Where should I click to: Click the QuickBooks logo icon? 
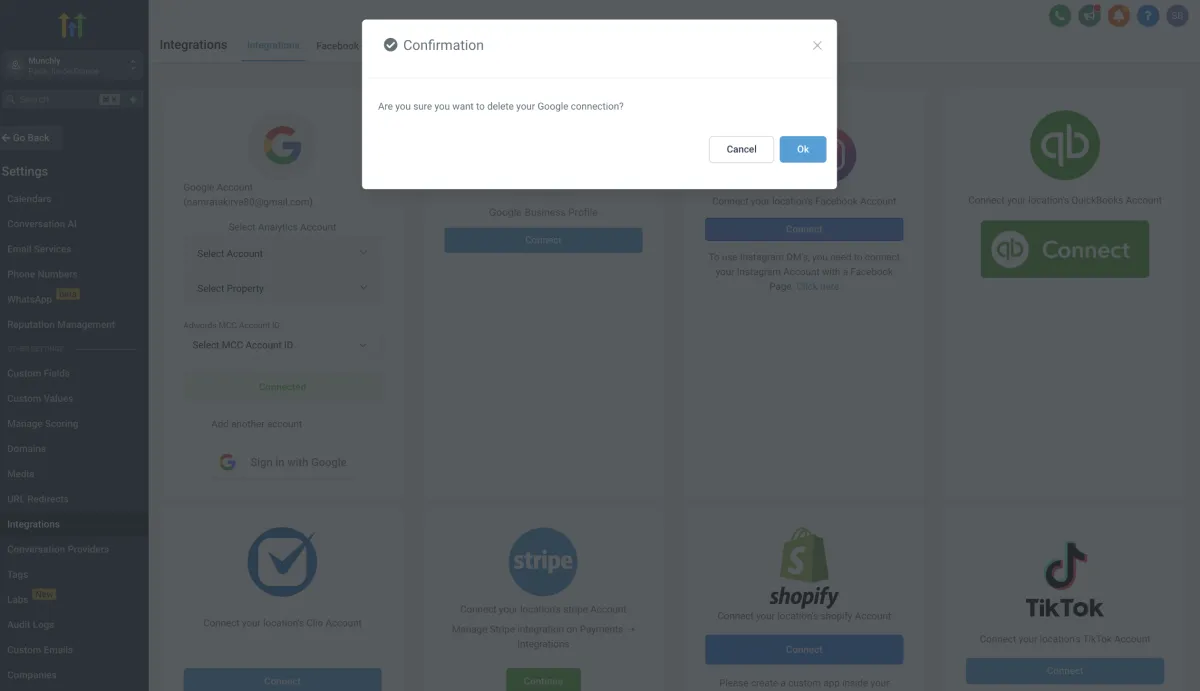pyautogui.click(x=1064, y=146)
